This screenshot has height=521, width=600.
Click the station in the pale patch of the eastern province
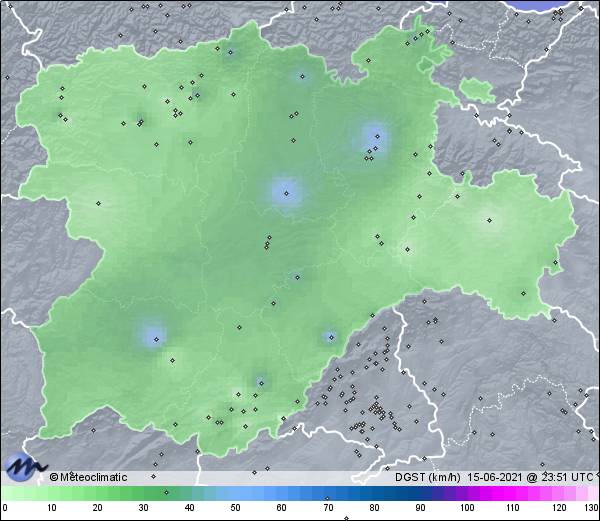(489, 220)
